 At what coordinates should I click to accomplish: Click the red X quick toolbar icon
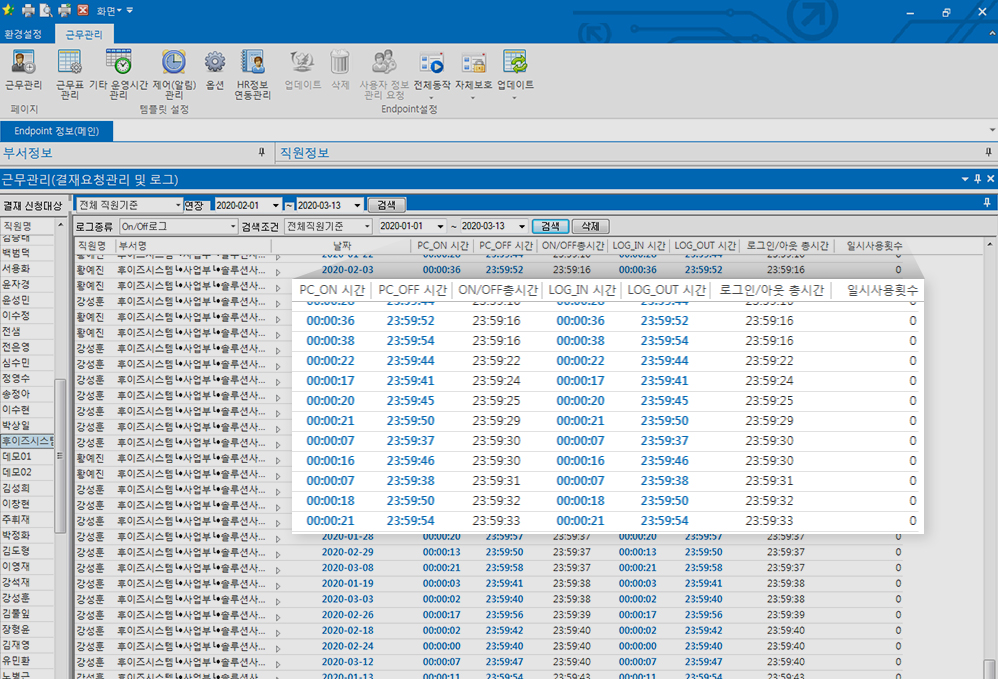(x=83, y=10)
